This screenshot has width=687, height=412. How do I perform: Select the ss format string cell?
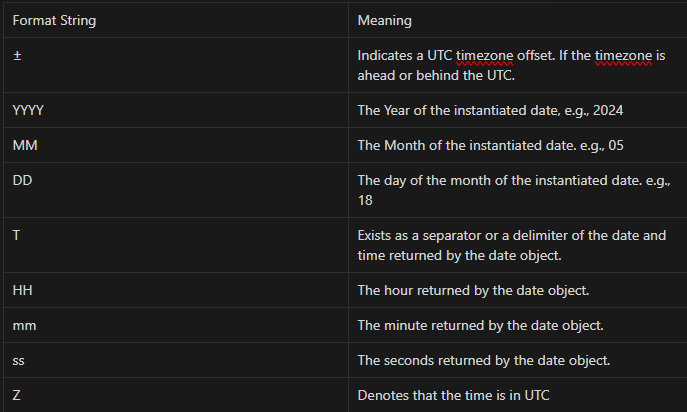(x=19, y=360)
